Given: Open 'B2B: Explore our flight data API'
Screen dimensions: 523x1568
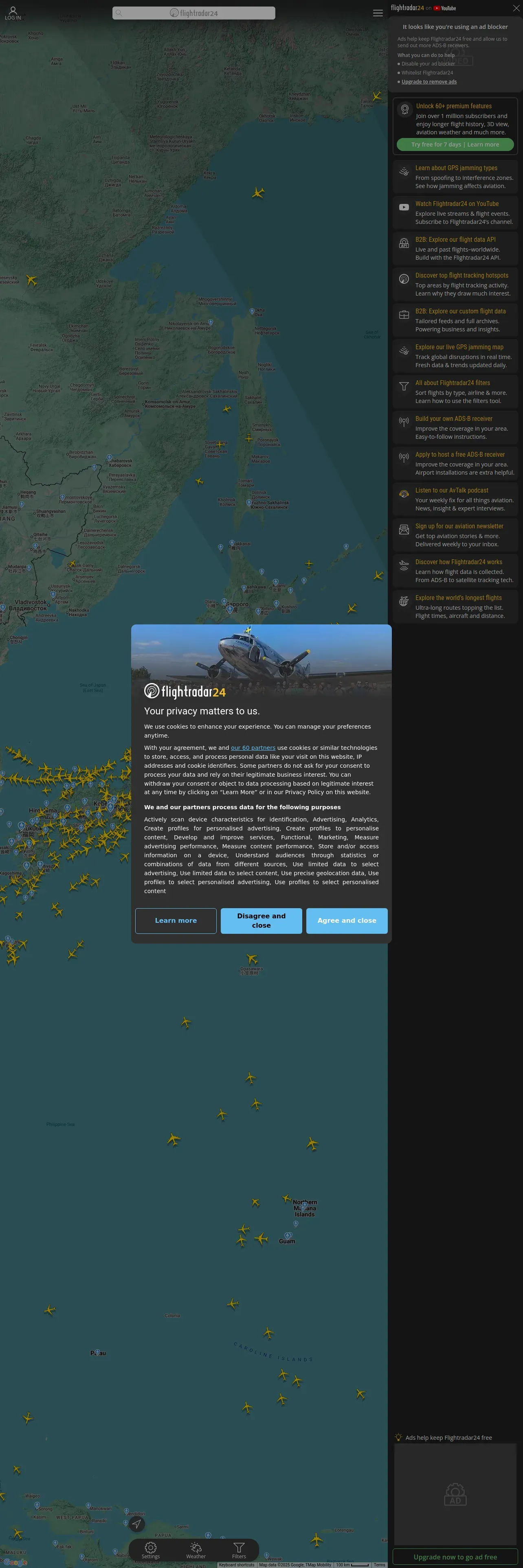Looking at the screenshot, I should (x=455, y=240).
